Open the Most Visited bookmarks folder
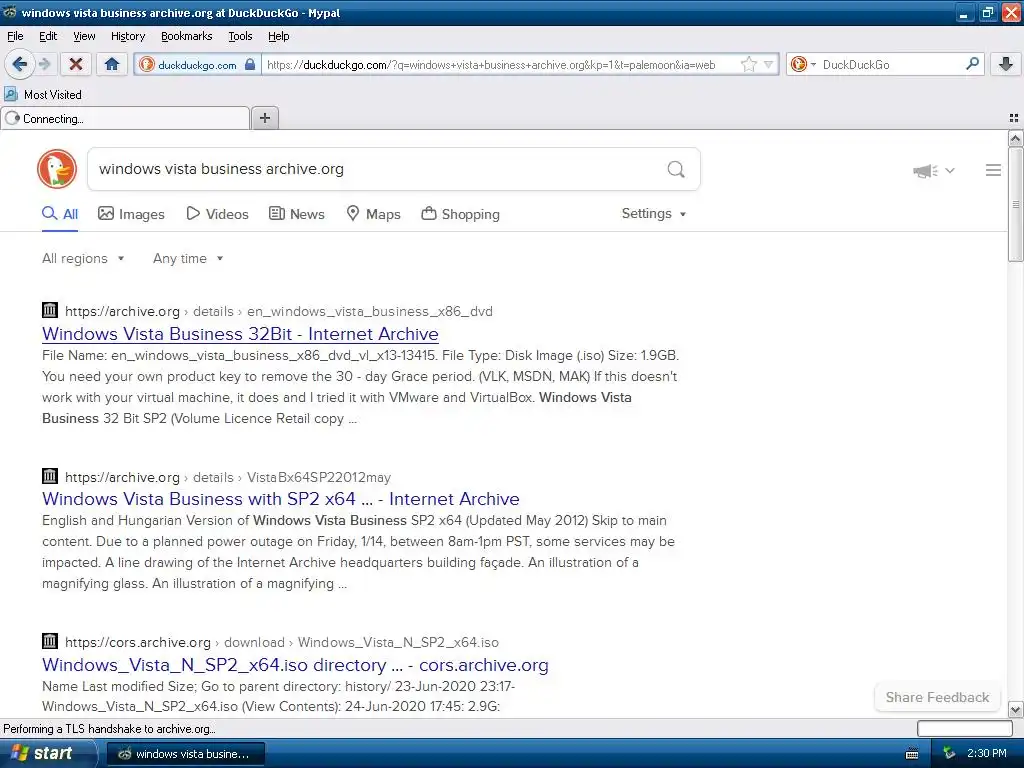 tap(43, 95)
